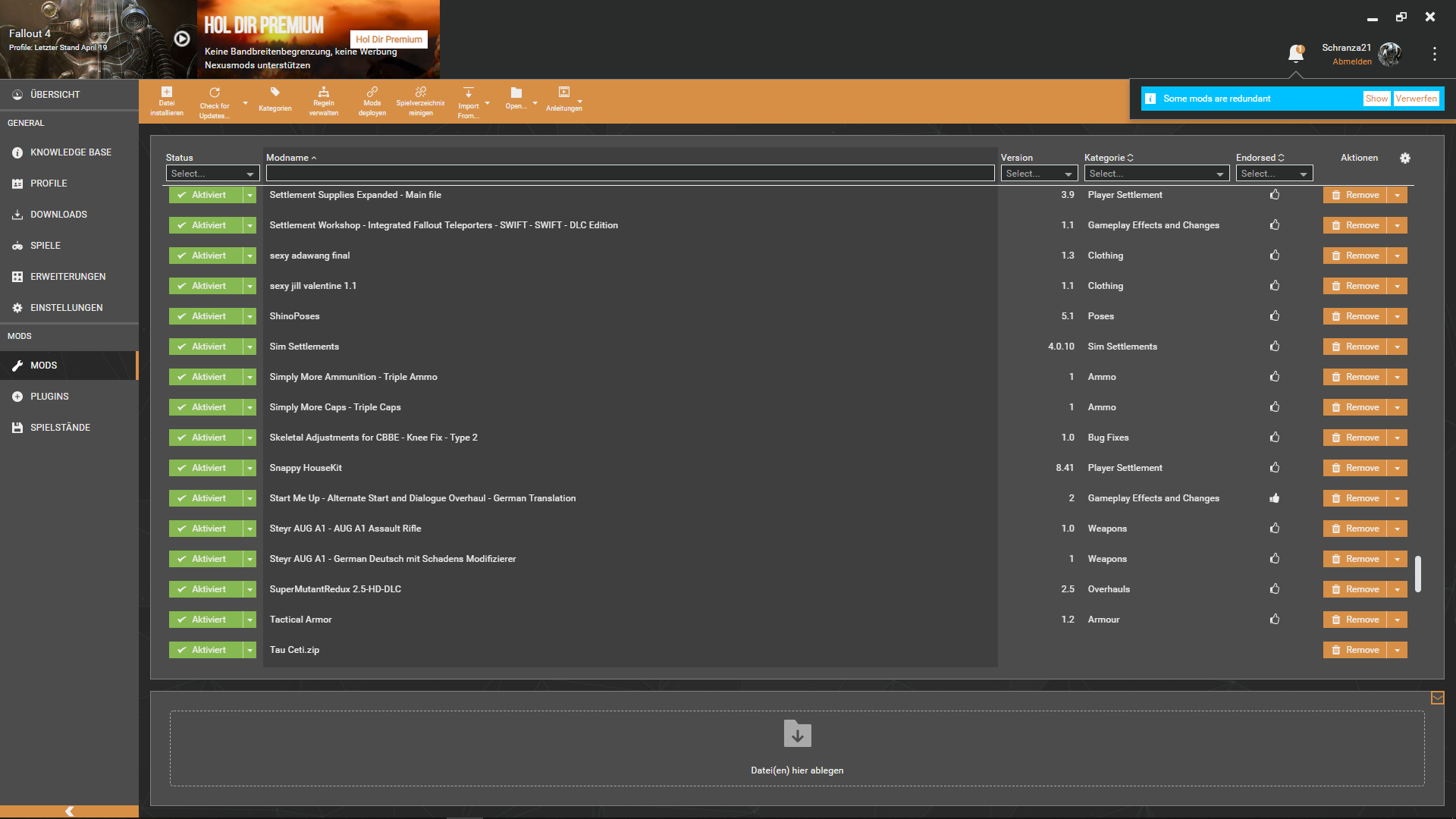This screenshot has height=819, width=1456.
Task: Endorse ShinoPoses thumbs-up
Action: pos(1275,316)
